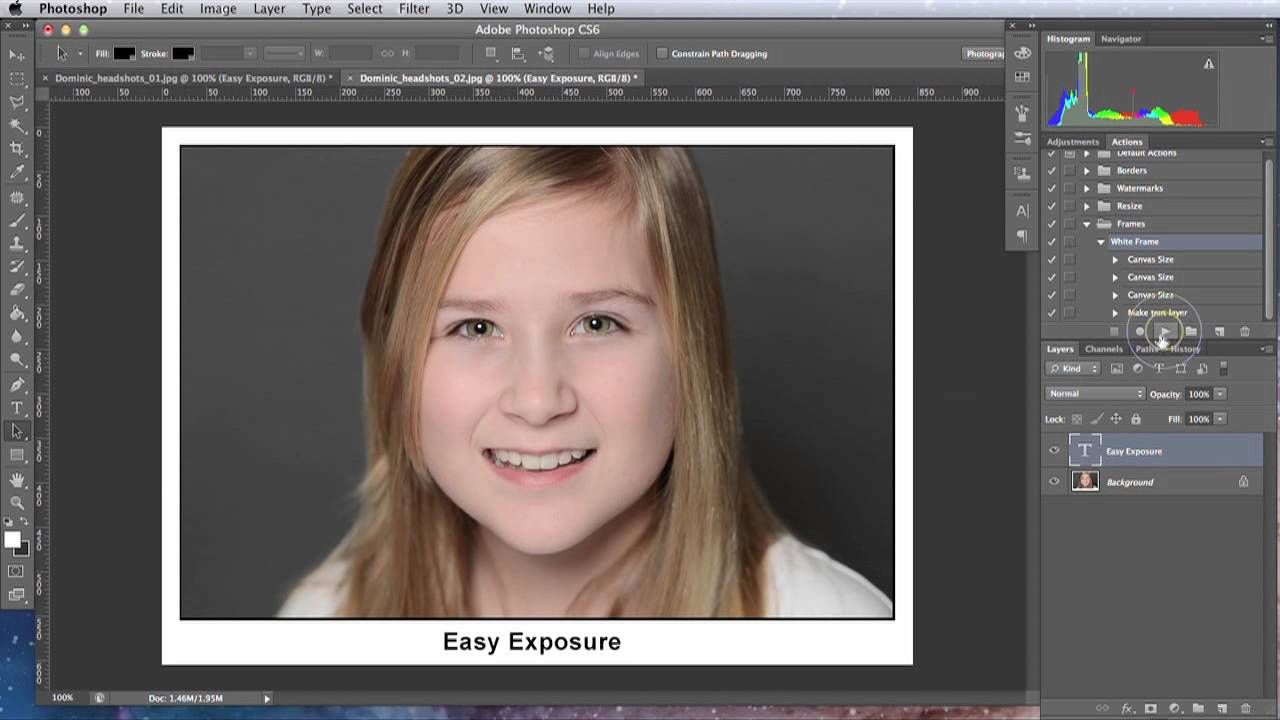1280x720 pixels.
Task: Hide the Easy Exposure text layer
Action: pyautogui.click(x=1054, y=451)
